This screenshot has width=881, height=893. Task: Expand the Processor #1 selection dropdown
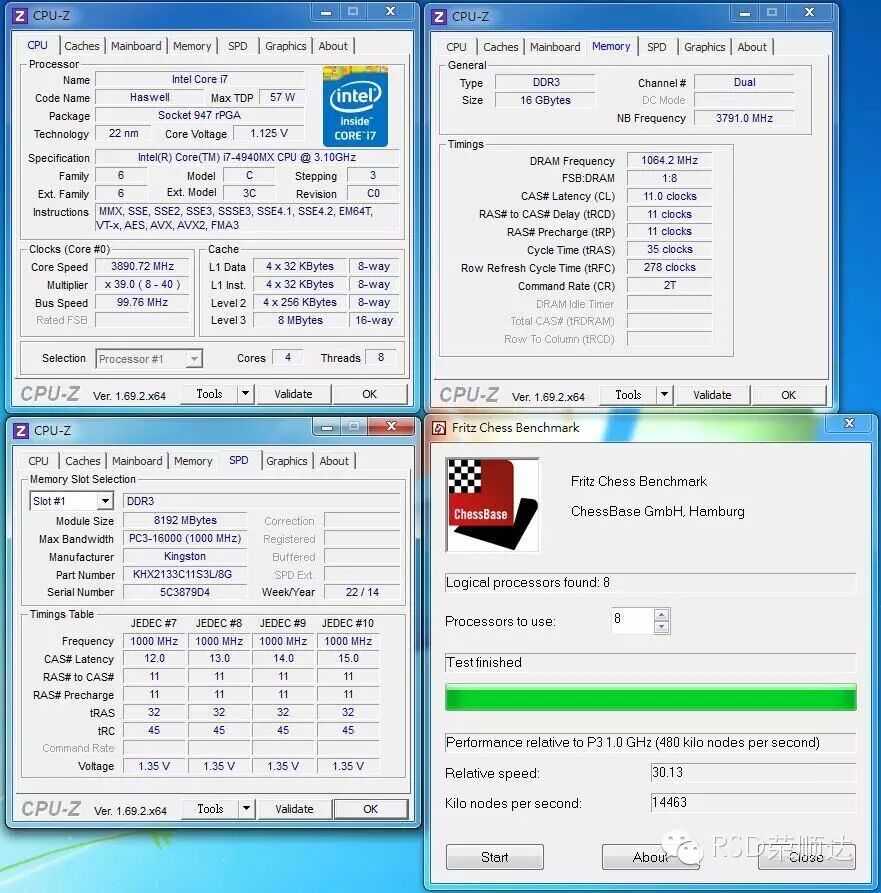point(194,359)
